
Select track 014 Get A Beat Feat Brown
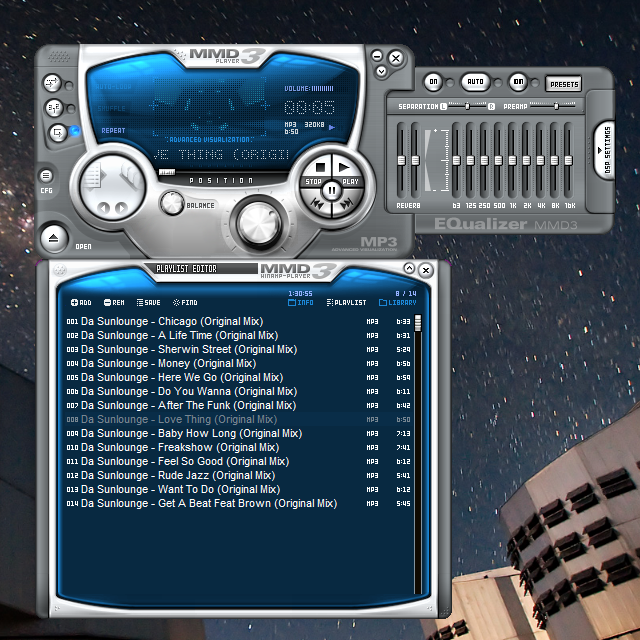(x=239, y=503)
